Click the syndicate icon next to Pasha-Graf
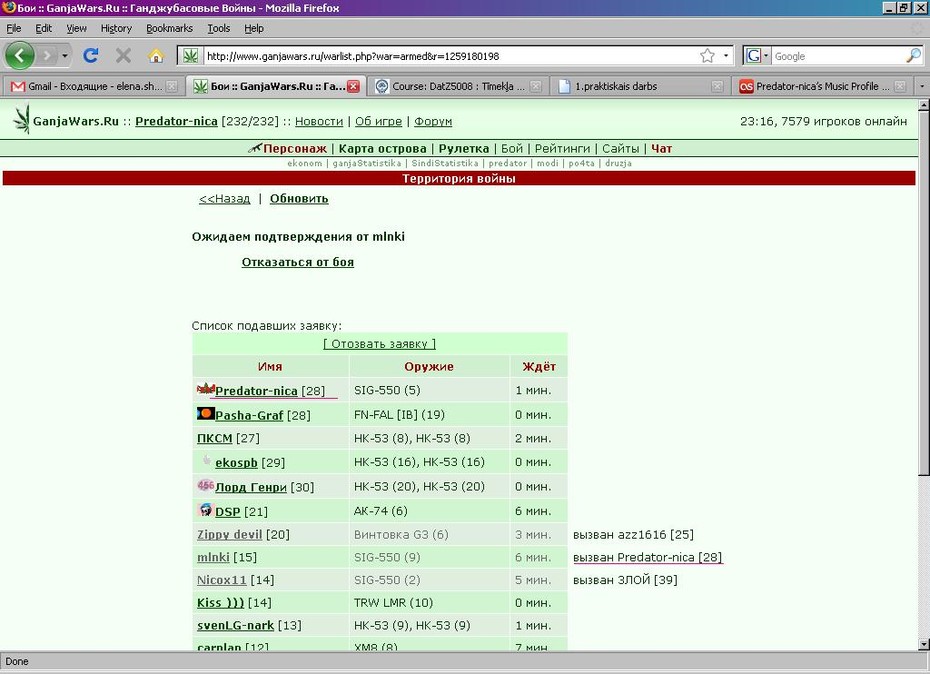 point(206,414)
